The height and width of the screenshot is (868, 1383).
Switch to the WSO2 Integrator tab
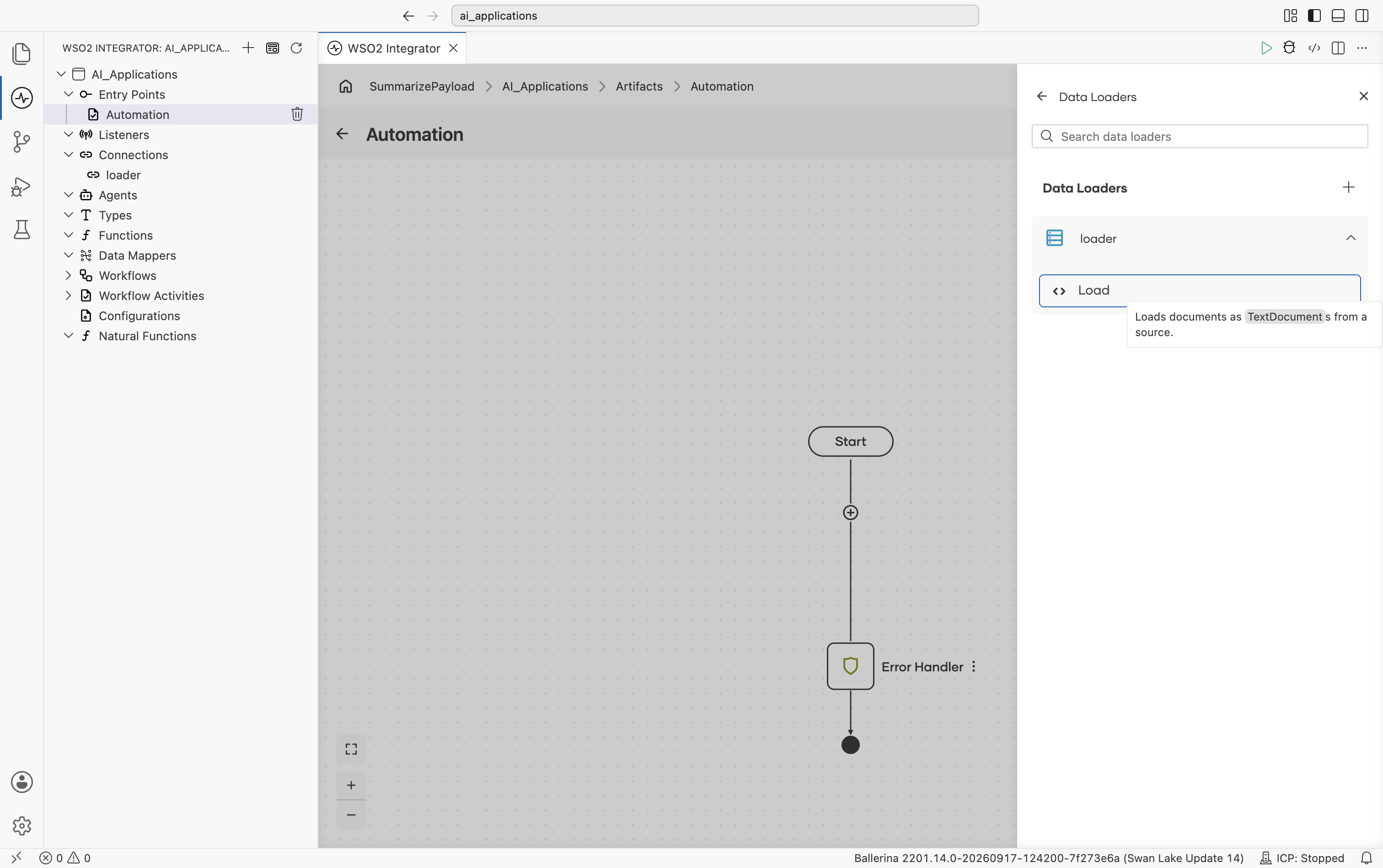[393, 48]
